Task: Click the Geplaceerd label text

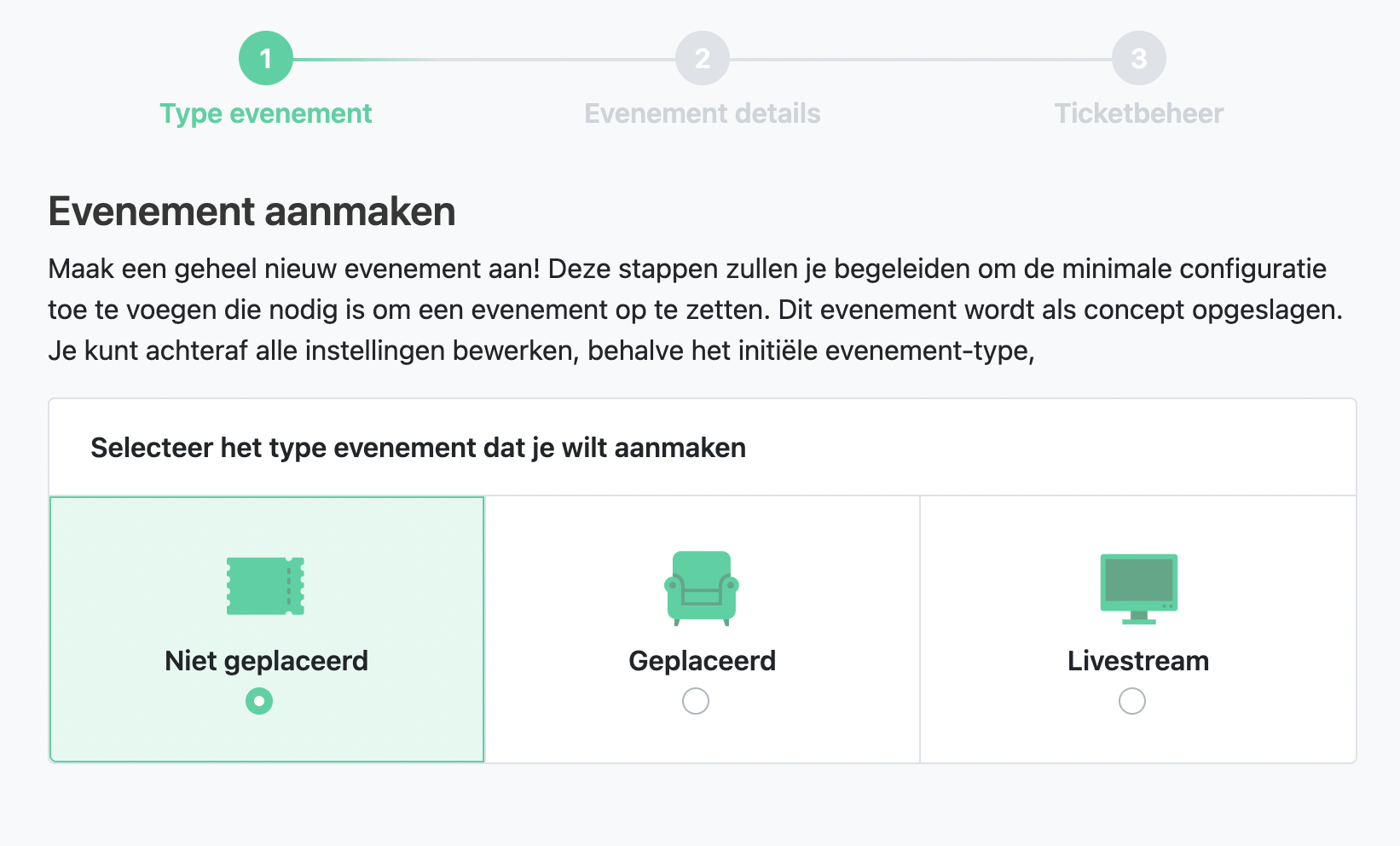Action: click(x=703, y=661)
